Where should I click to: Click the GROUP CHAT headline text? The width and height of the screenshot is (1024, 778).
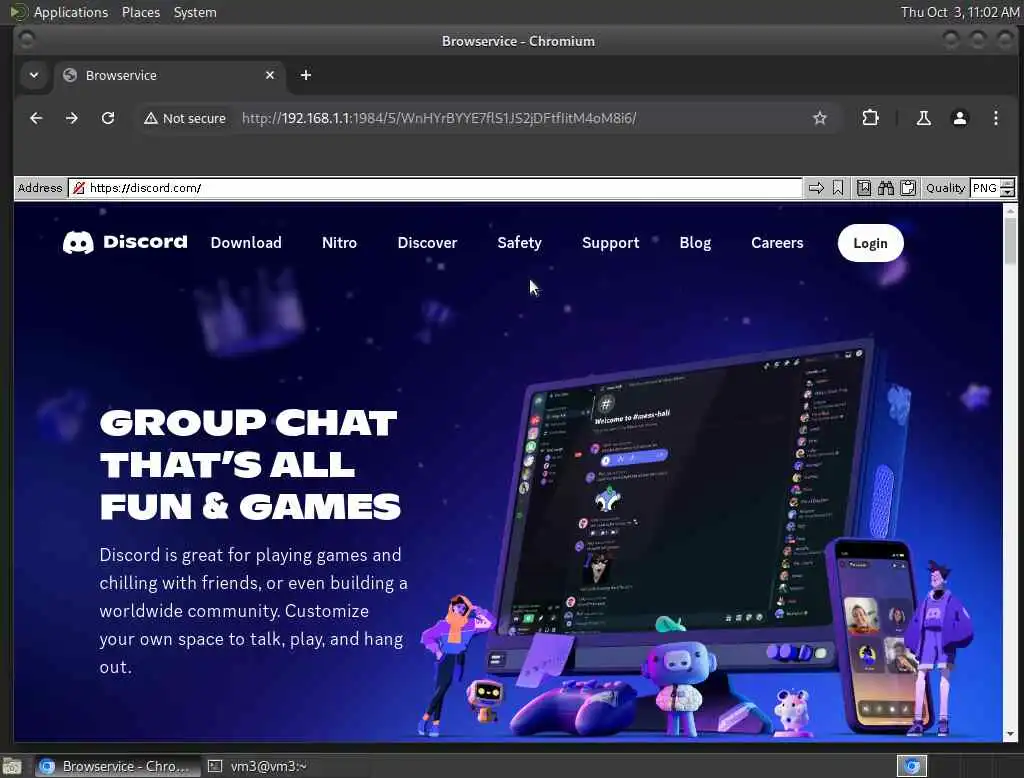[x=250, y=464]
